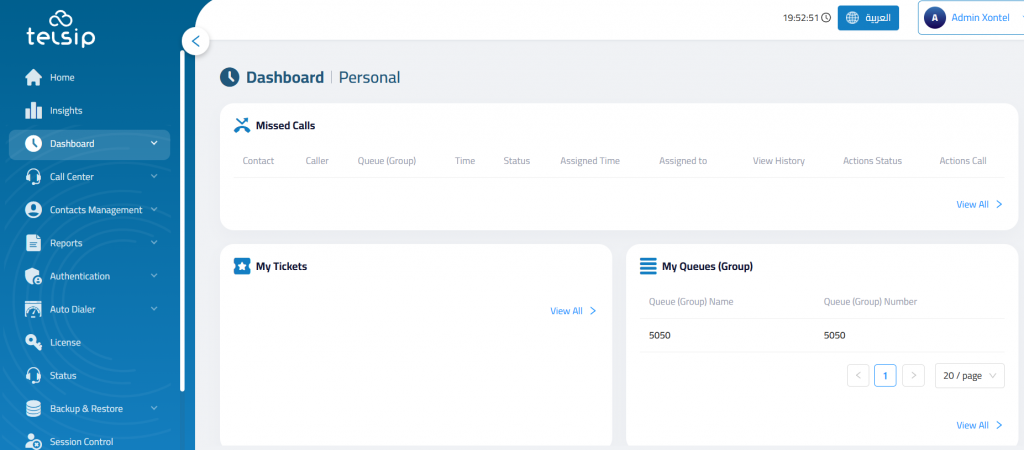This screenshot has height=450, width=1024.
Task: Click View All under Missed Calls
Action: (979, 204)
